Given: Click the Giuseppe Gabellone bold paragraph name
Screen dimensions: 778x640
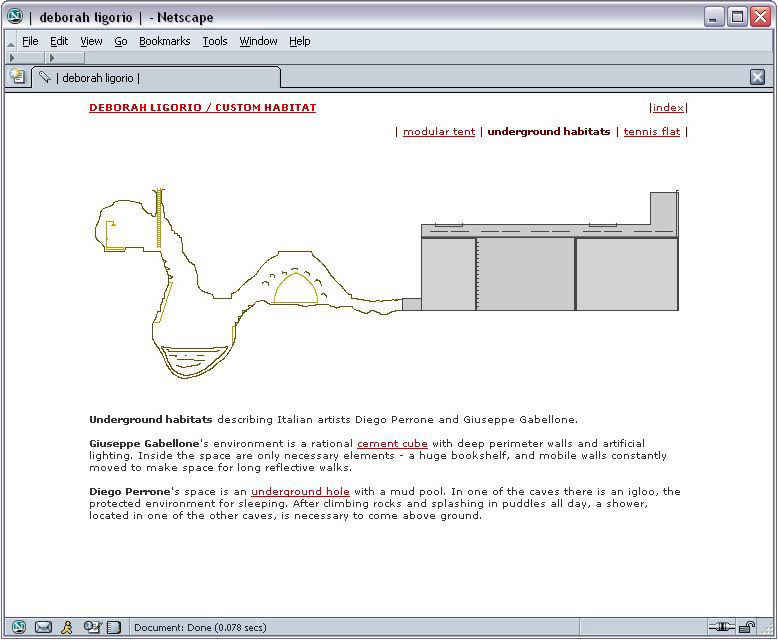Looking at the screenshot, I should [144, 444].
